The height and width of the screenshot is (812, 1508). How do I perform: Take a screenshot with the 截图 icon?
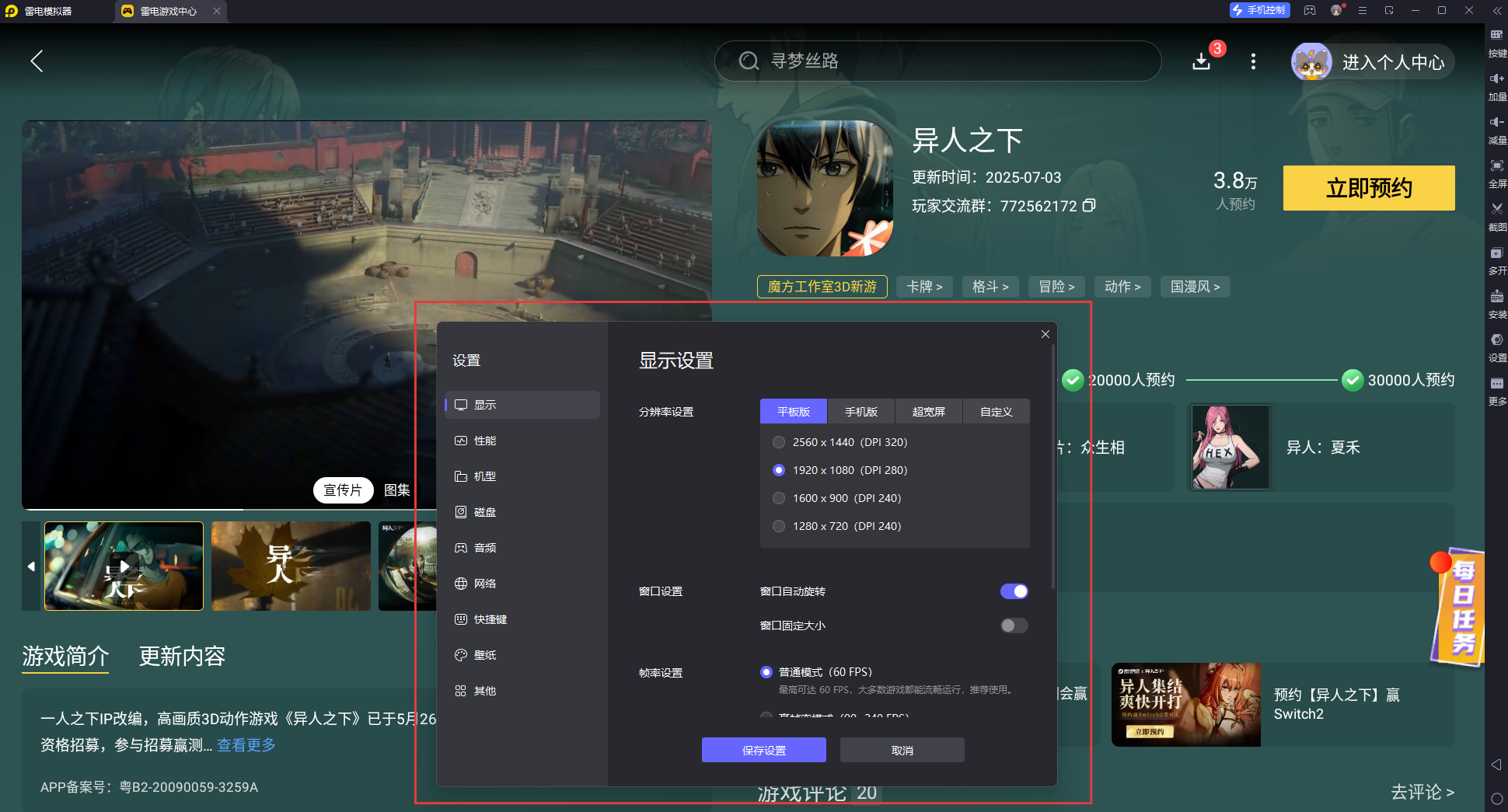click(x=1497, y=217)
